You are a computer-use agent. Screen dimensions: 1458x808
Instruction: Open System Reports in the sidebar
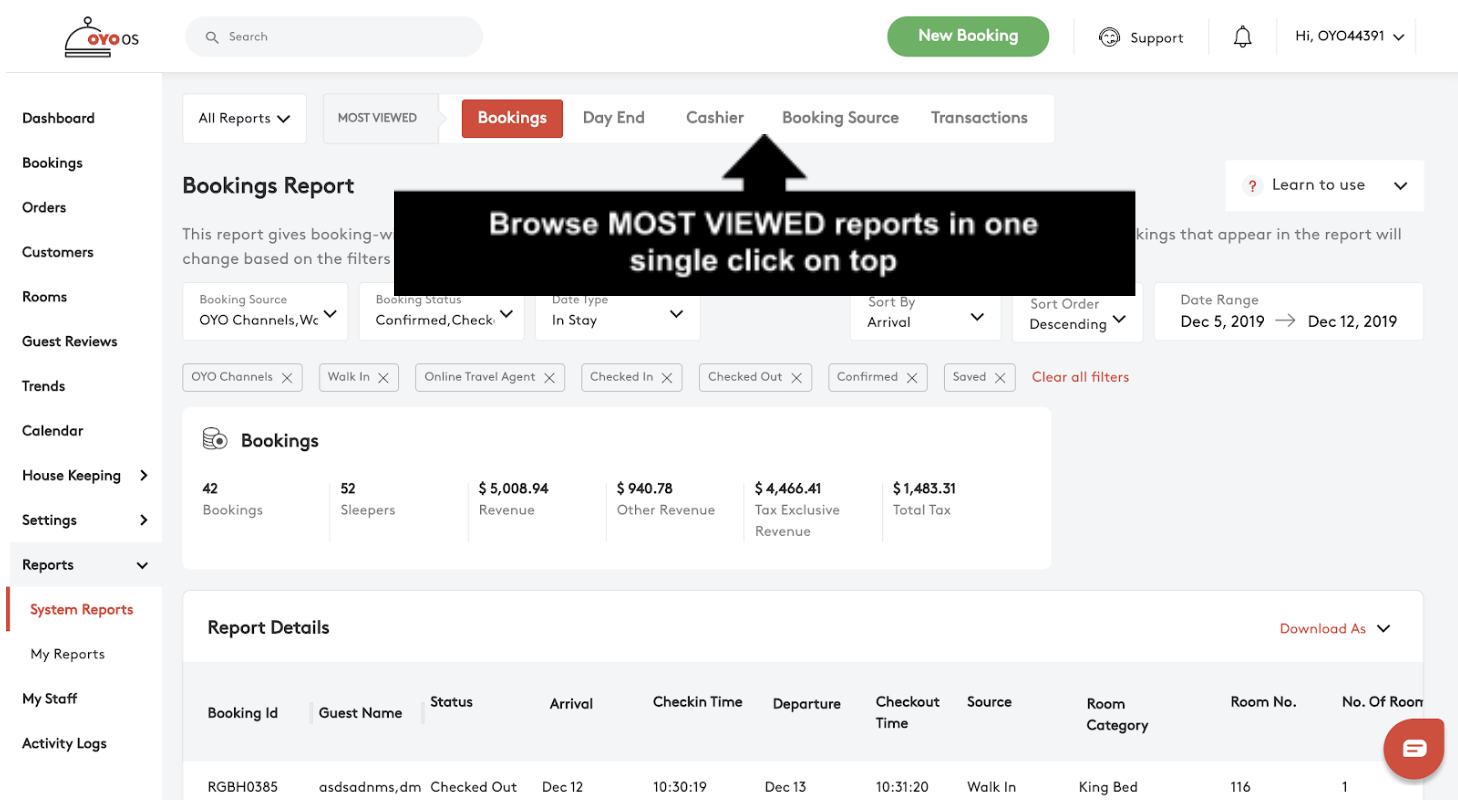tap(81, 610)
